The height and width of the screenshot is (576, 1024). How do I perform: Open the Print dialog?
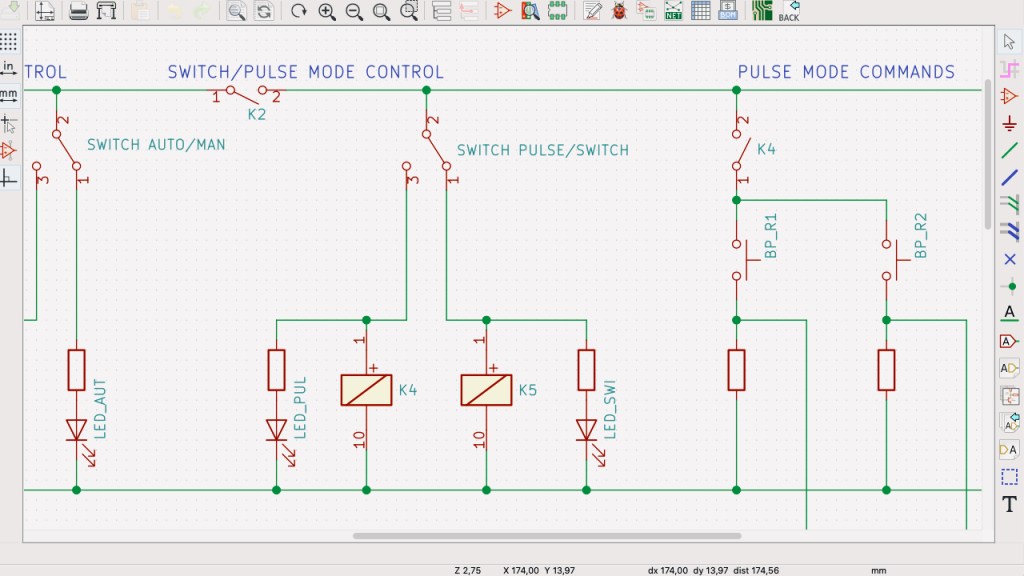tap(79, 11)
